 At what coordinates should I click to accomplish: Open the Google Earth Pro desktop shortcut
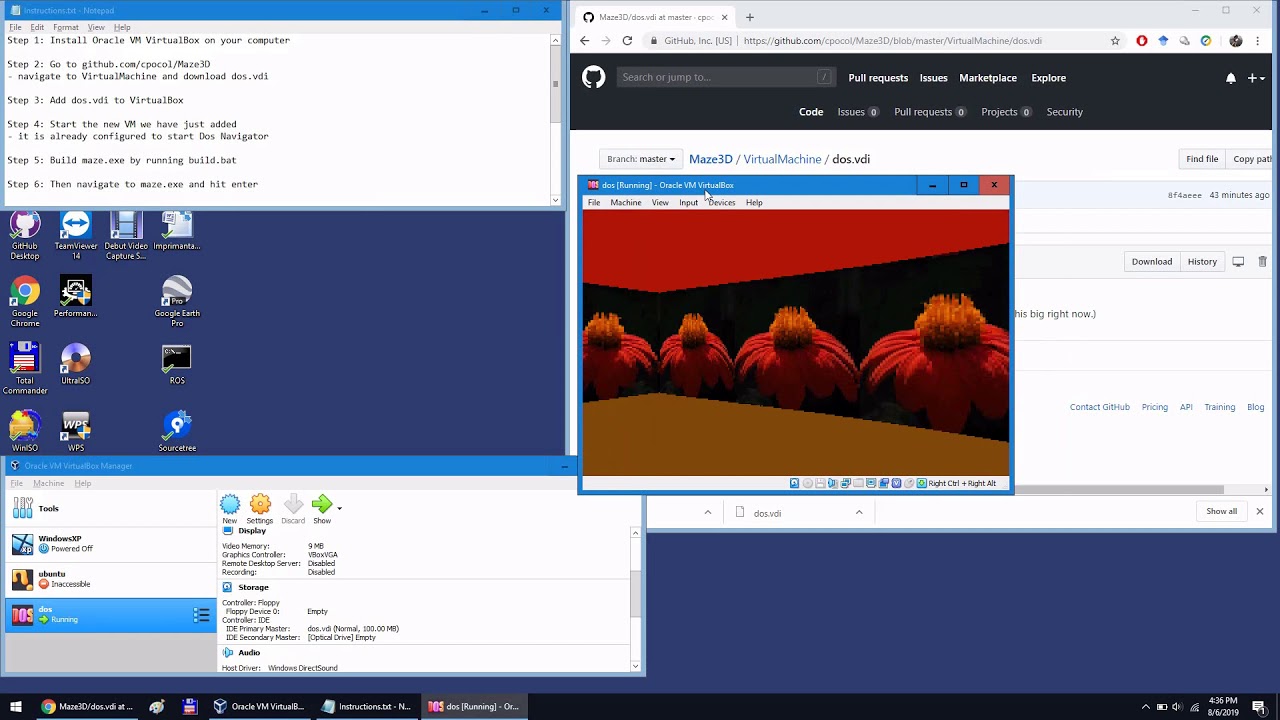pos(177,301)
